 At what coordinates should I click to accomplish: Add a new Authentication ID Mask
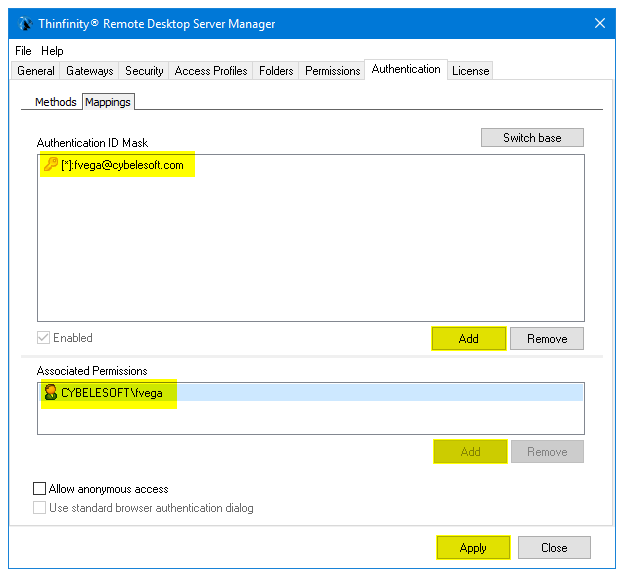pyautogui.click(x=469, y=339)
